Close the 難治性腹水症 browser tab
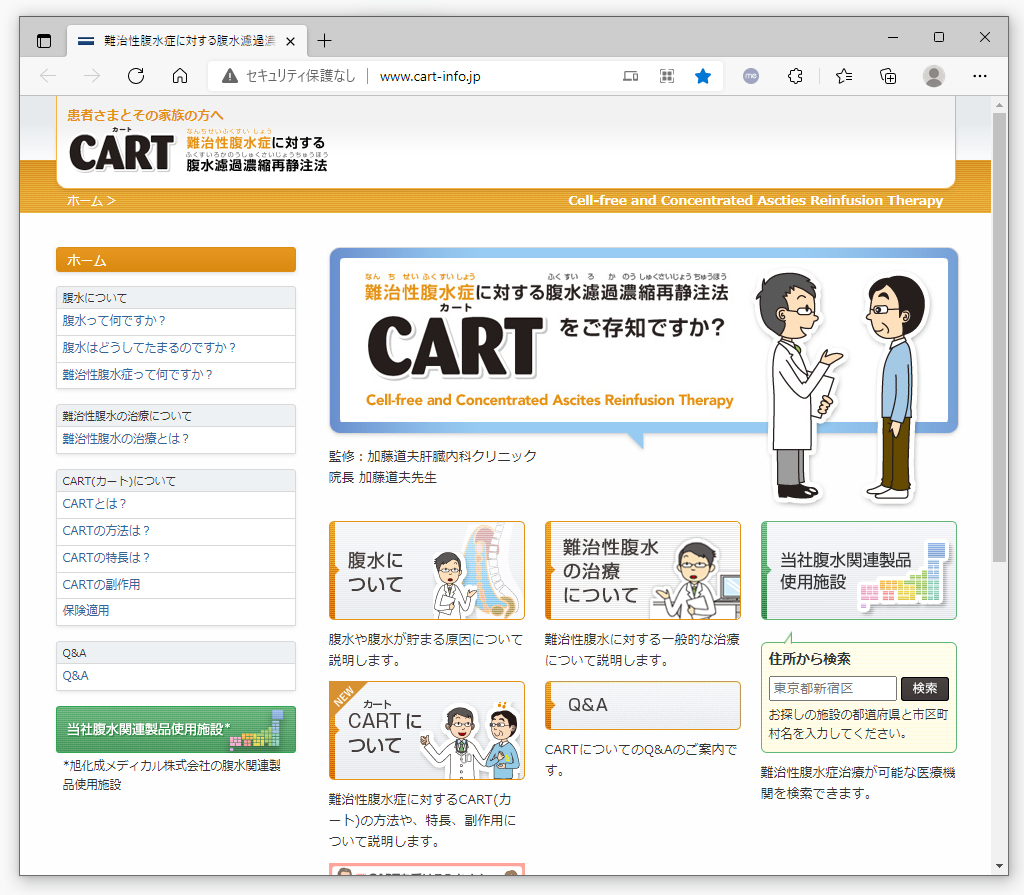1024x895 pixels. (x=291, y=41)
